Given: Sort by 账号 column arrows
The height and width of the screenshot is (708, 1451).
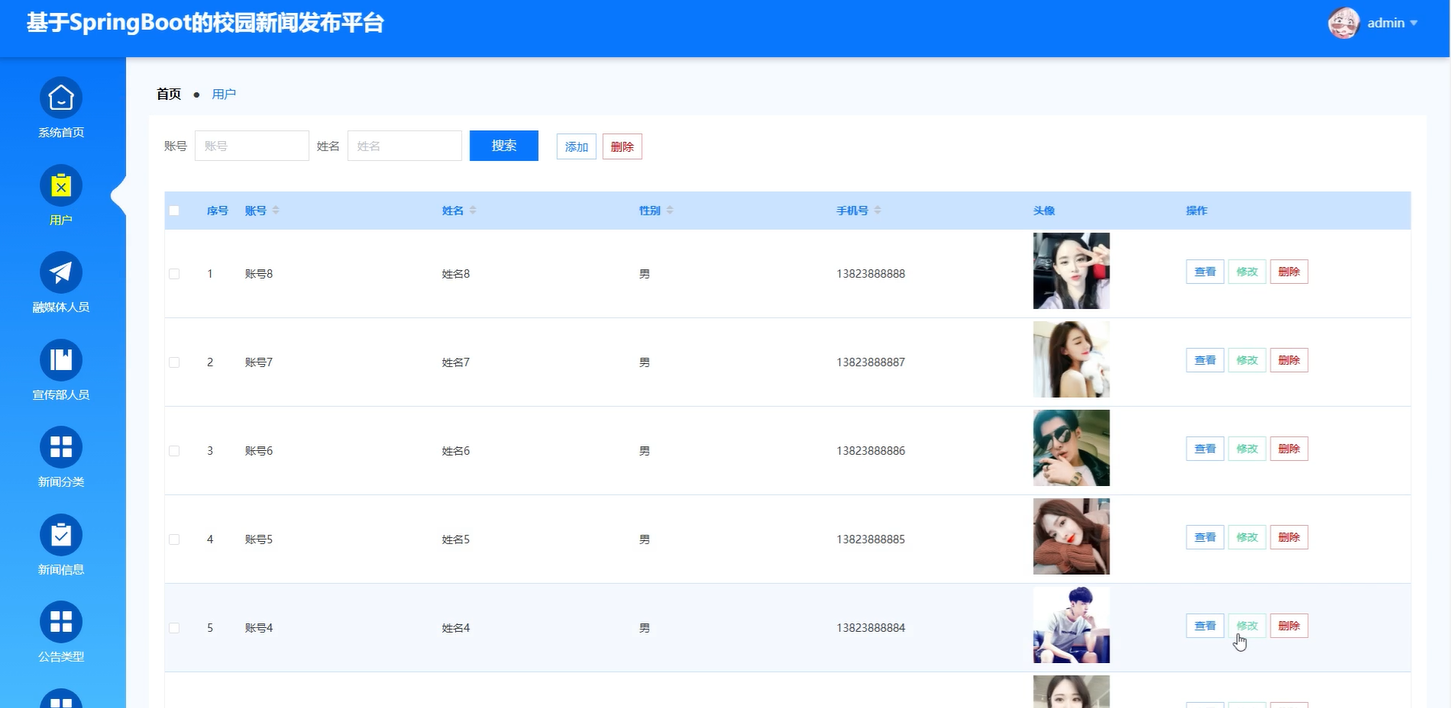Looking at the screenshot, I should pyautogui.click(x=276, y=211).
